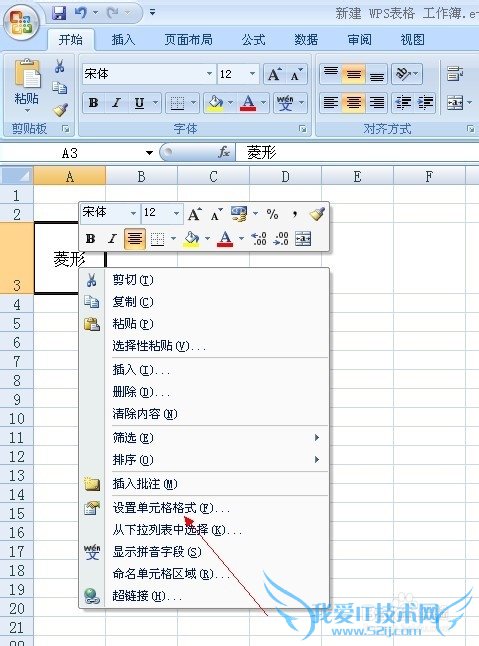Open mini toolbar font size 12 dropdown
Viewport: 479px width, 646px height.
point(176,213)
